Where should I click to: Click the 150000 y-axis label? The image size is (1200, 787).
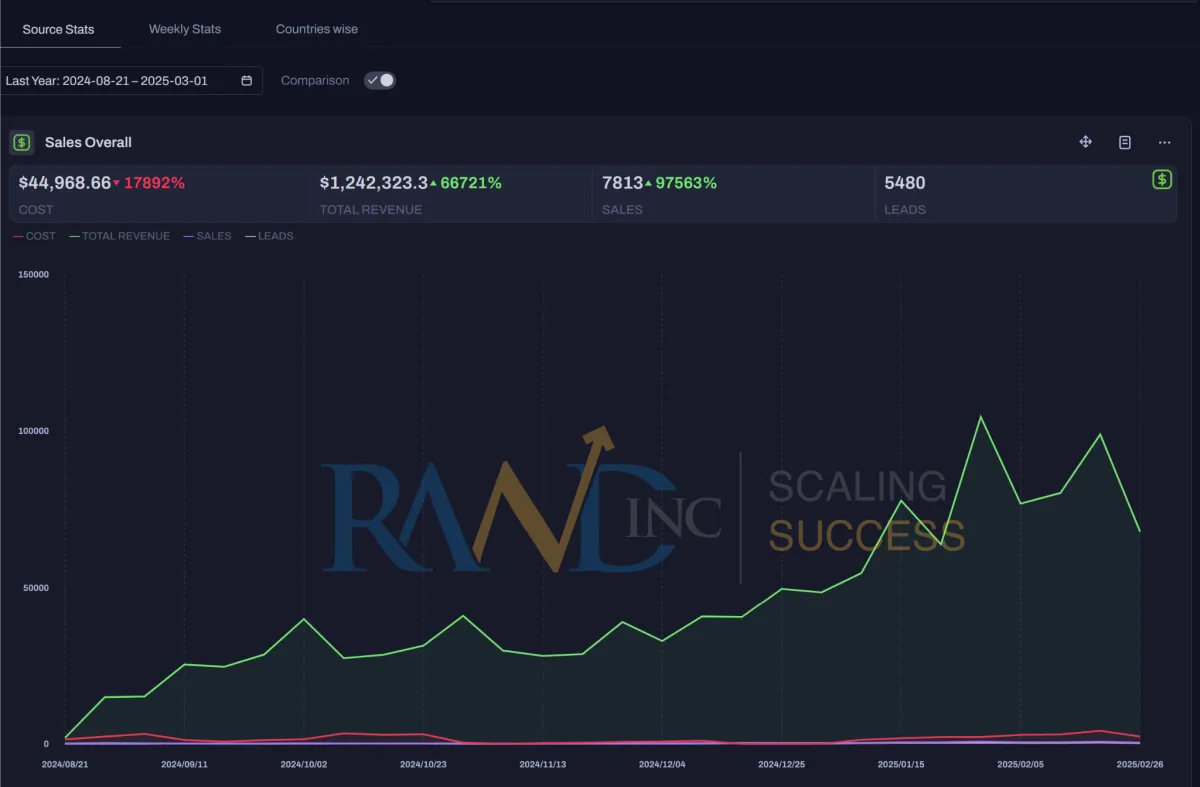click(34, 275)
